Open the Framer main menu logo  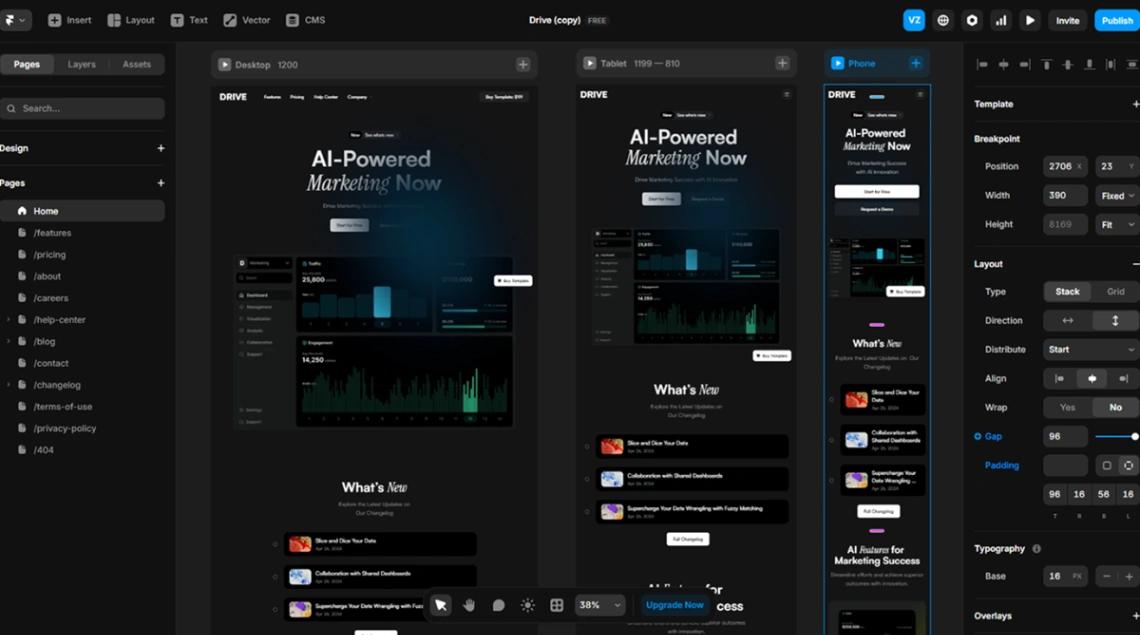tap(14, 20)
